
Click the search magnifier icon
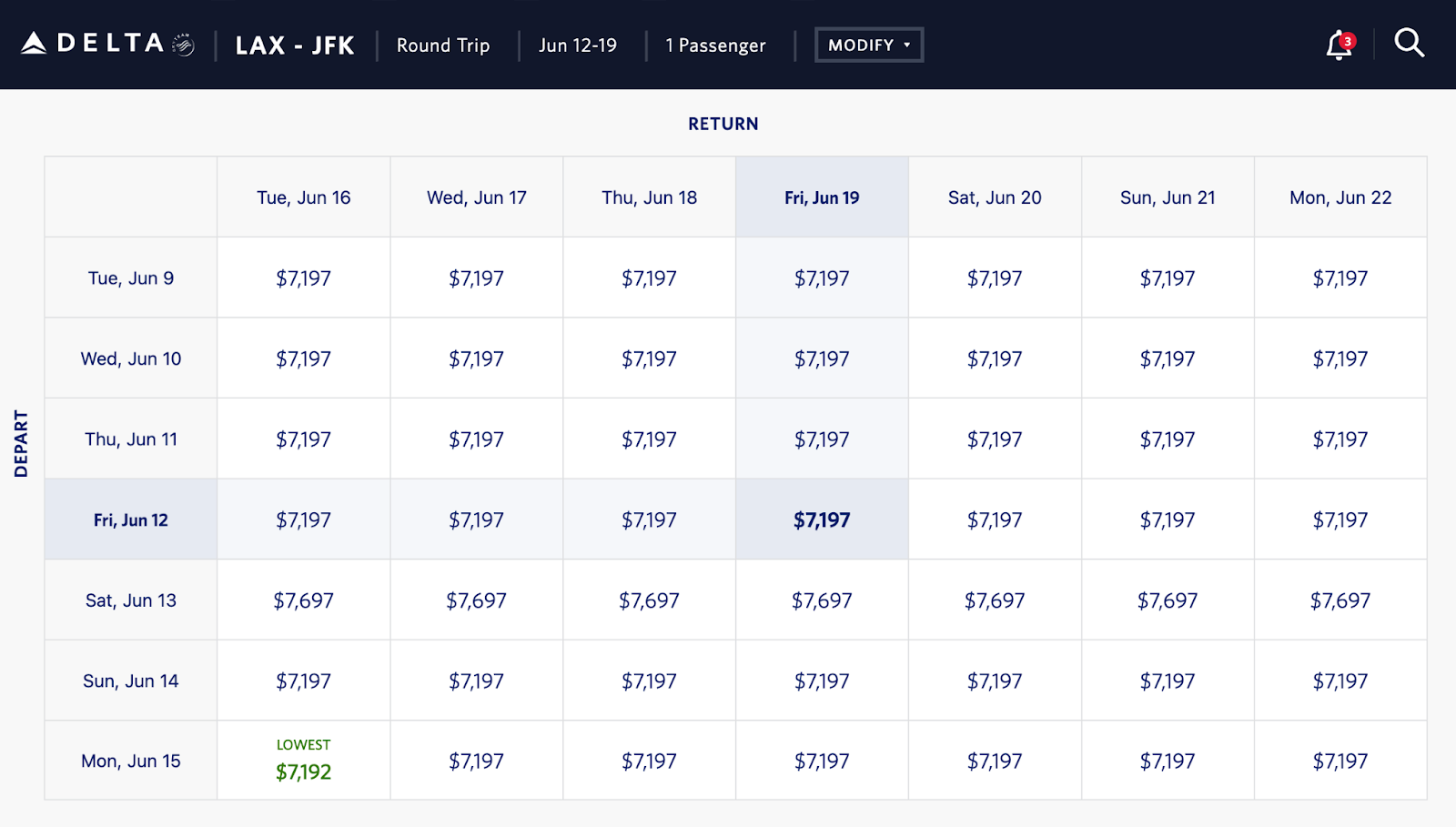pyautogui.click(x=1409, y=43)
